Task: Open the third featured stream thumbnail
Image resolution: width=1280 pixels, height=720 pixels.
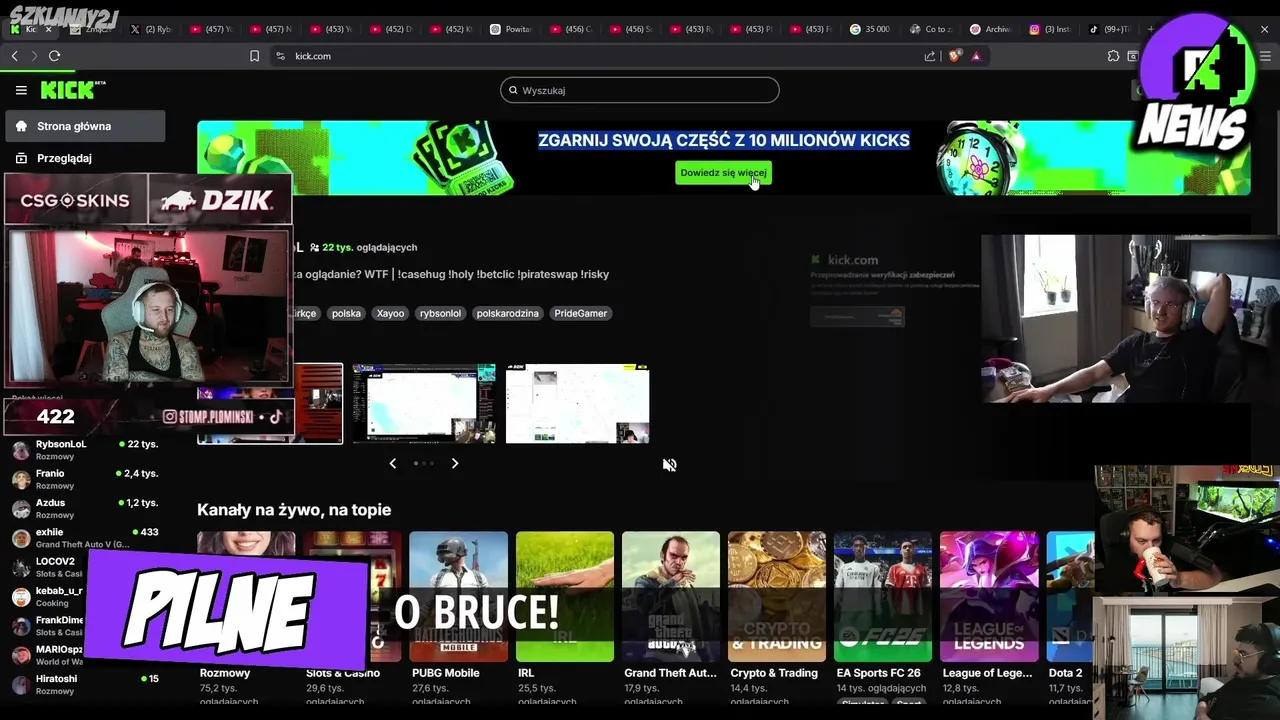Action: pyautogui.click(x=577, y=403)
